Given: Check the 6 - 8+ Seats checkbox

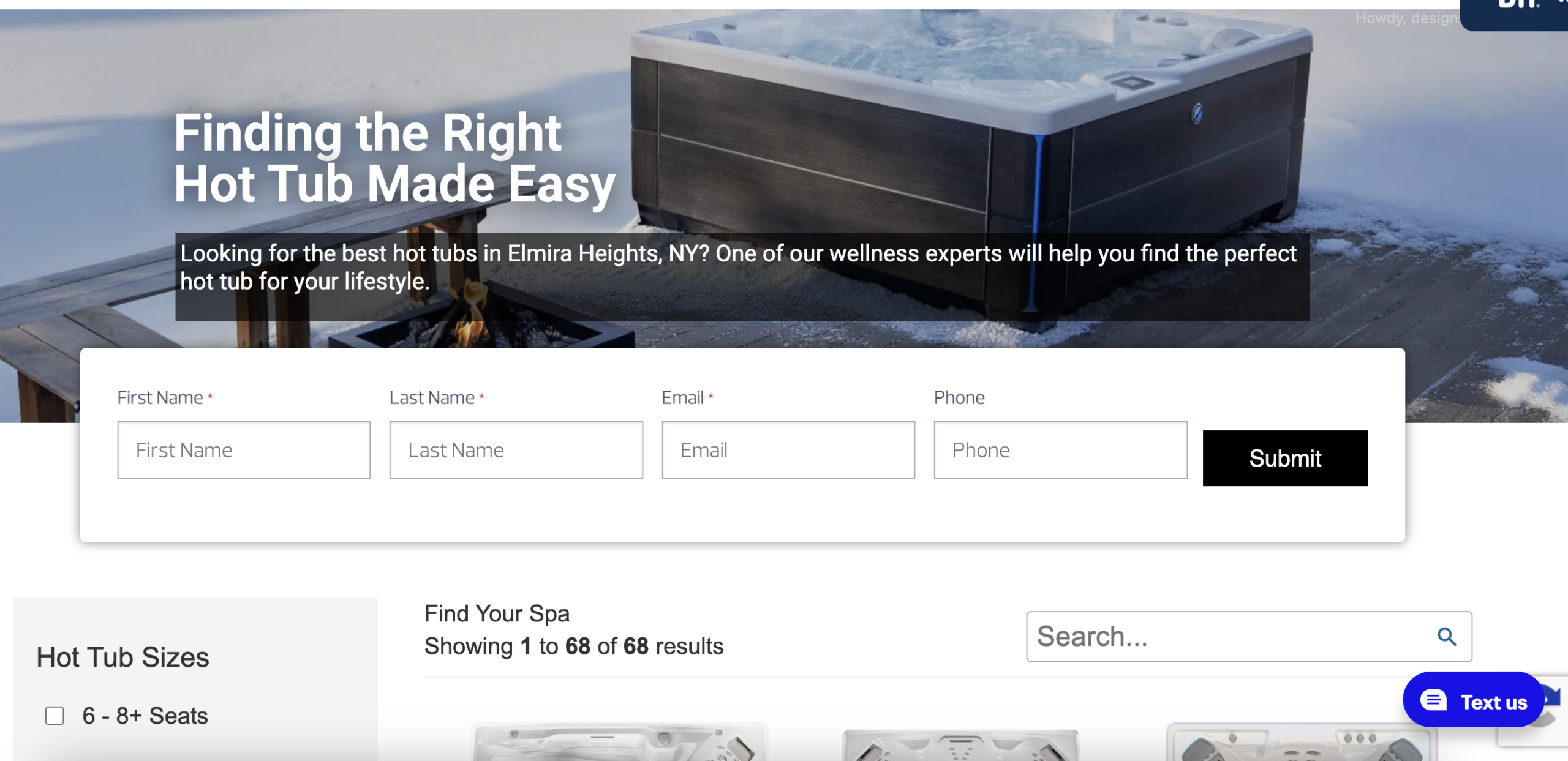Looking at the screenshot, I should (55, 716).
